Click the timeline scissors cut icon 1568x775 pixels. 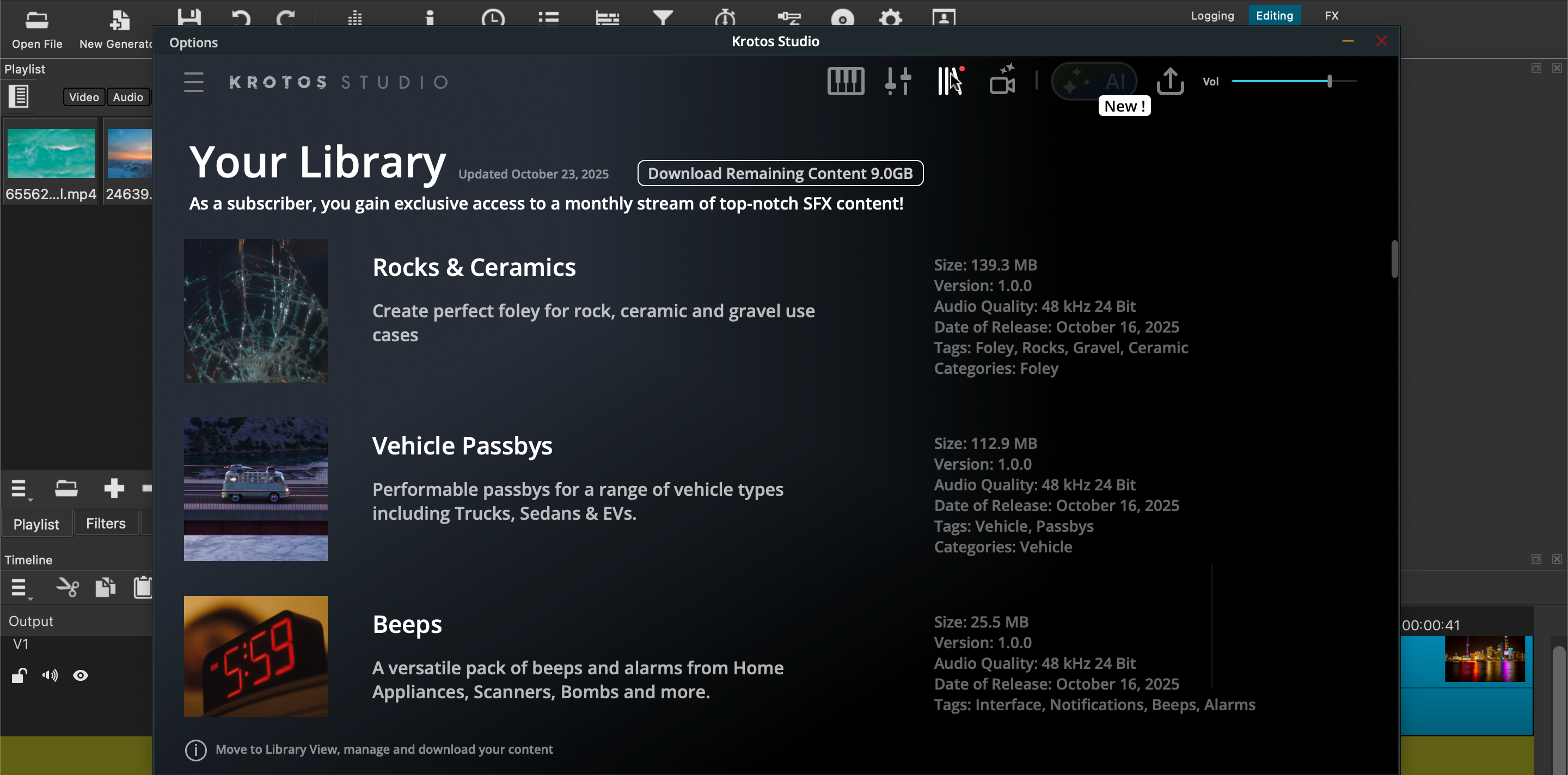click(67, 588)
